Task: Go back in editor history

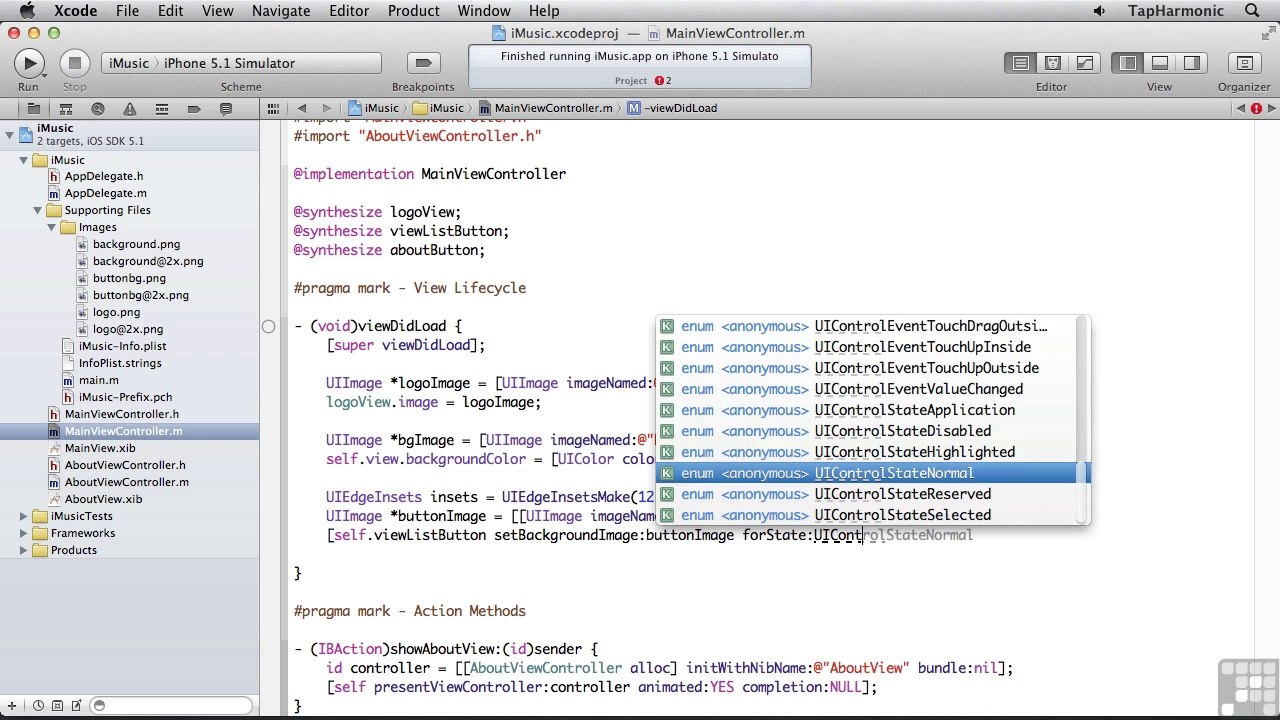Action: click(x=301, y=108)
